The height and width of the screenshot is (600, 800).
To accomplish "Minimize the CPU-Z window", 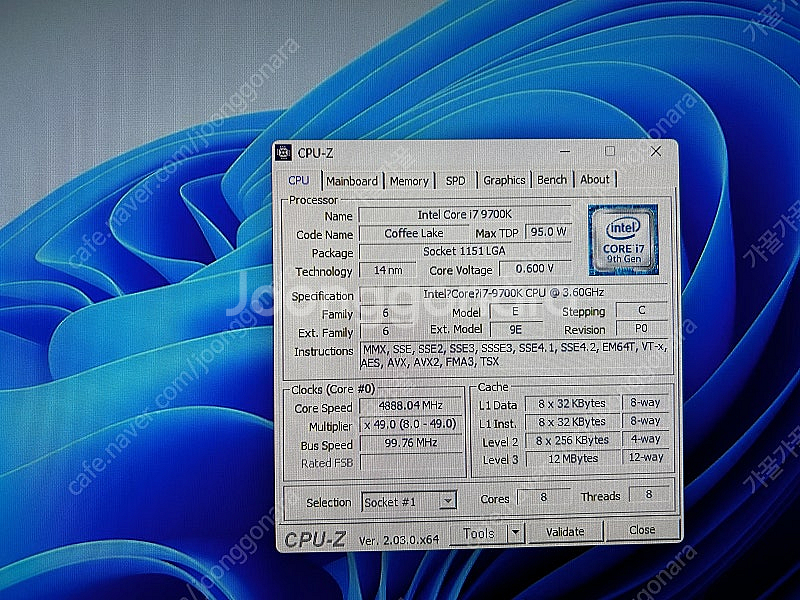I will (x=567, y=152).
